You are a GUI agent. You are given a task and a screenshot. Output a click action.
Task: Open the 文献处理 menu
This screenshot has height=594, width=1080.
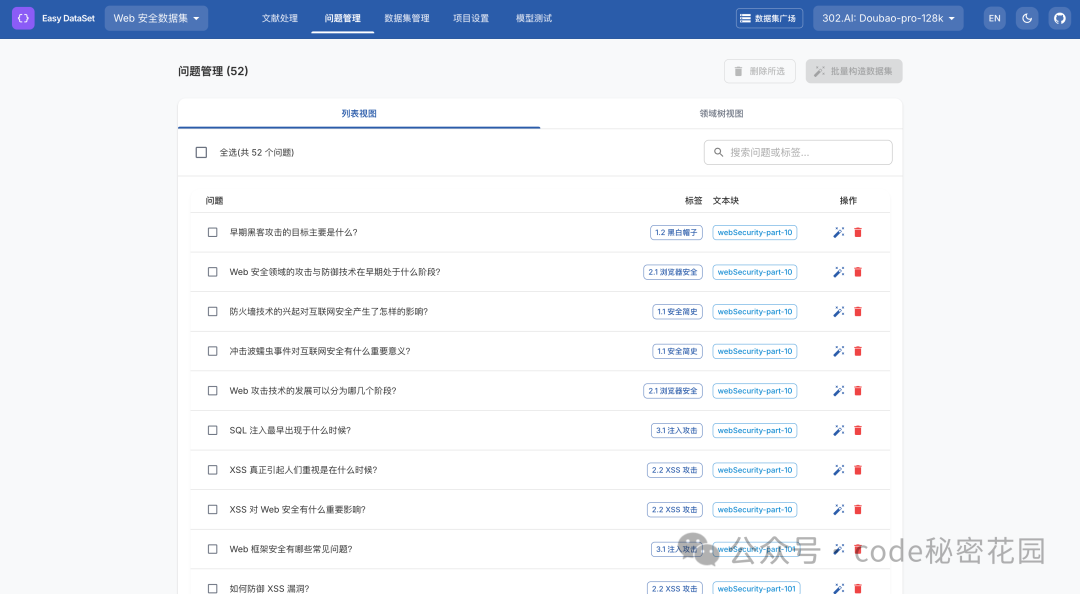coord(280,18)
